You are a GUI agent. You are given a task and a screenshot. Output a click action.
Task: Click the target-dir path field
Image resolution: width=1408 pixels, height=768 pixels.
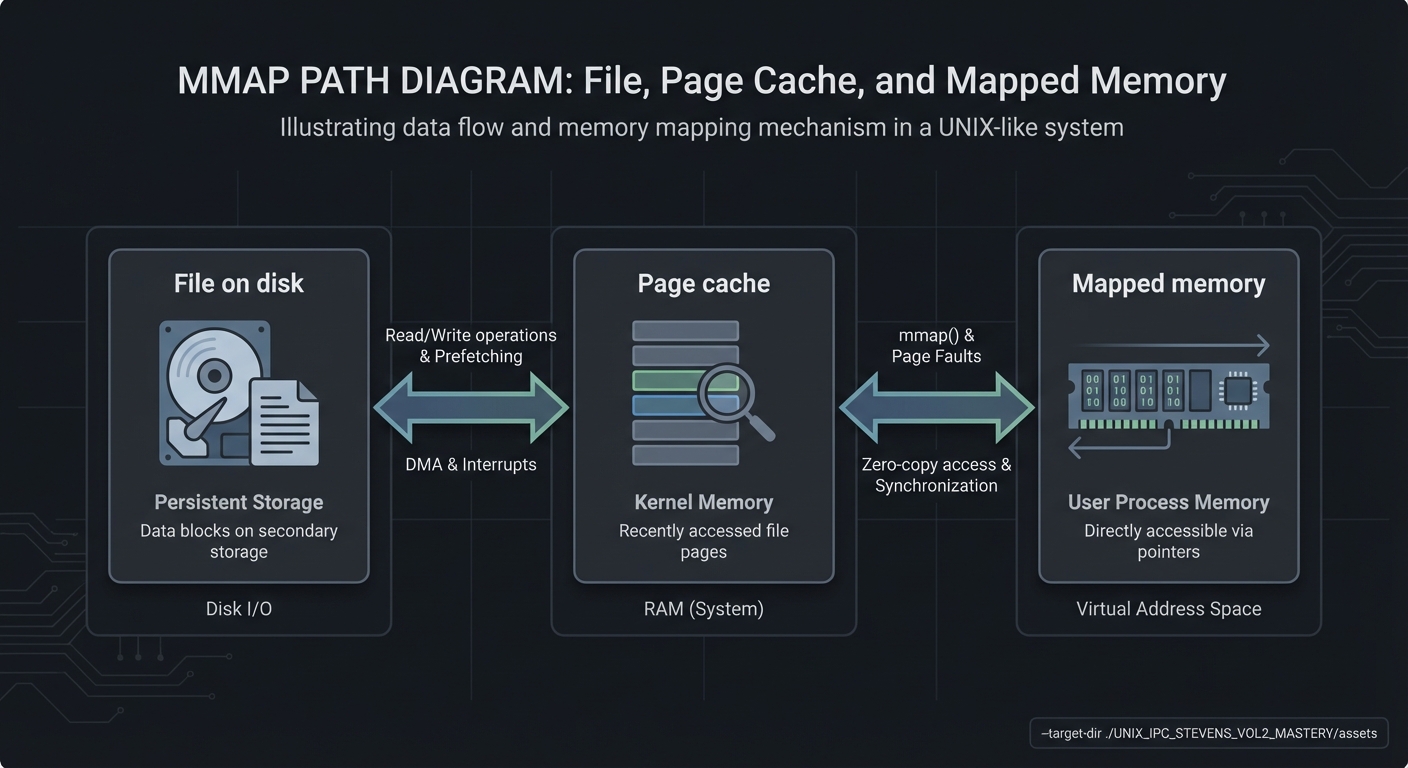(x=1208, y=732)
